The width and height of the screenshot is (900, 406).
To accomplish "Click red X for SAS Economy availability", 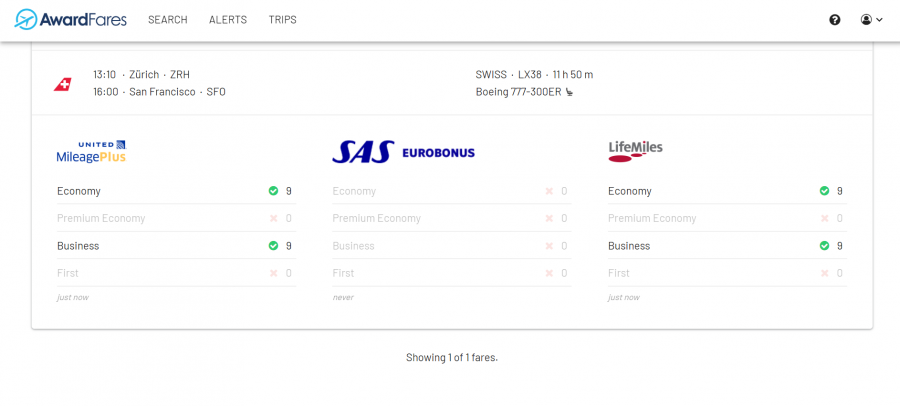I will [x=548, y=191].
